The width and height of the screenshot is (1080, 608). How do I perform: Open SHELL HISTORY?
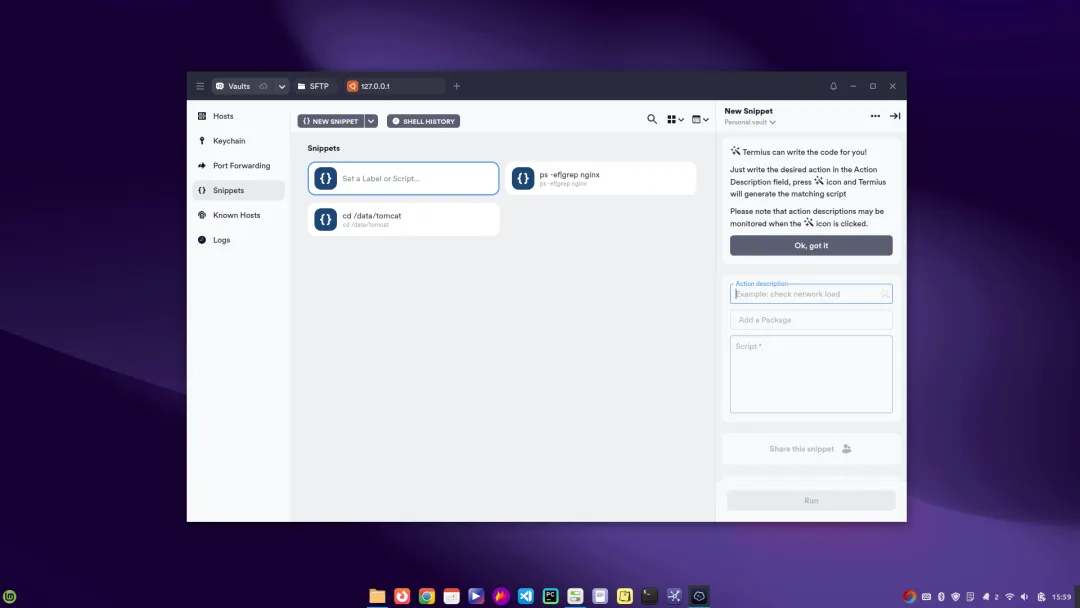pyautogui.click(x=423, y=121)
